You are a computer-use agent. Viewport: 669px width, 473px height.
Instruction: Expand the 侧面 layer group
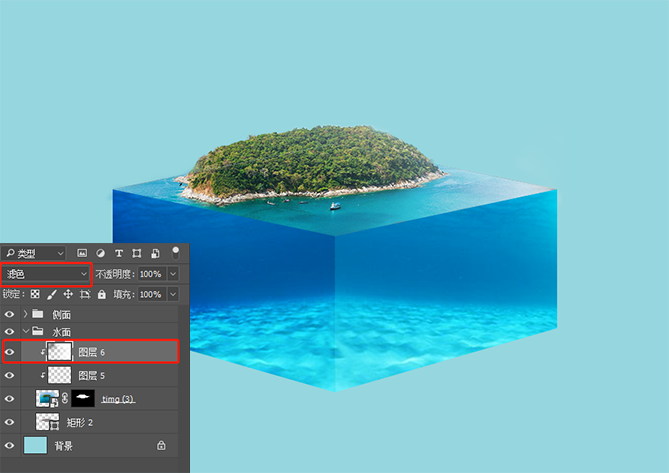[26, 314]
